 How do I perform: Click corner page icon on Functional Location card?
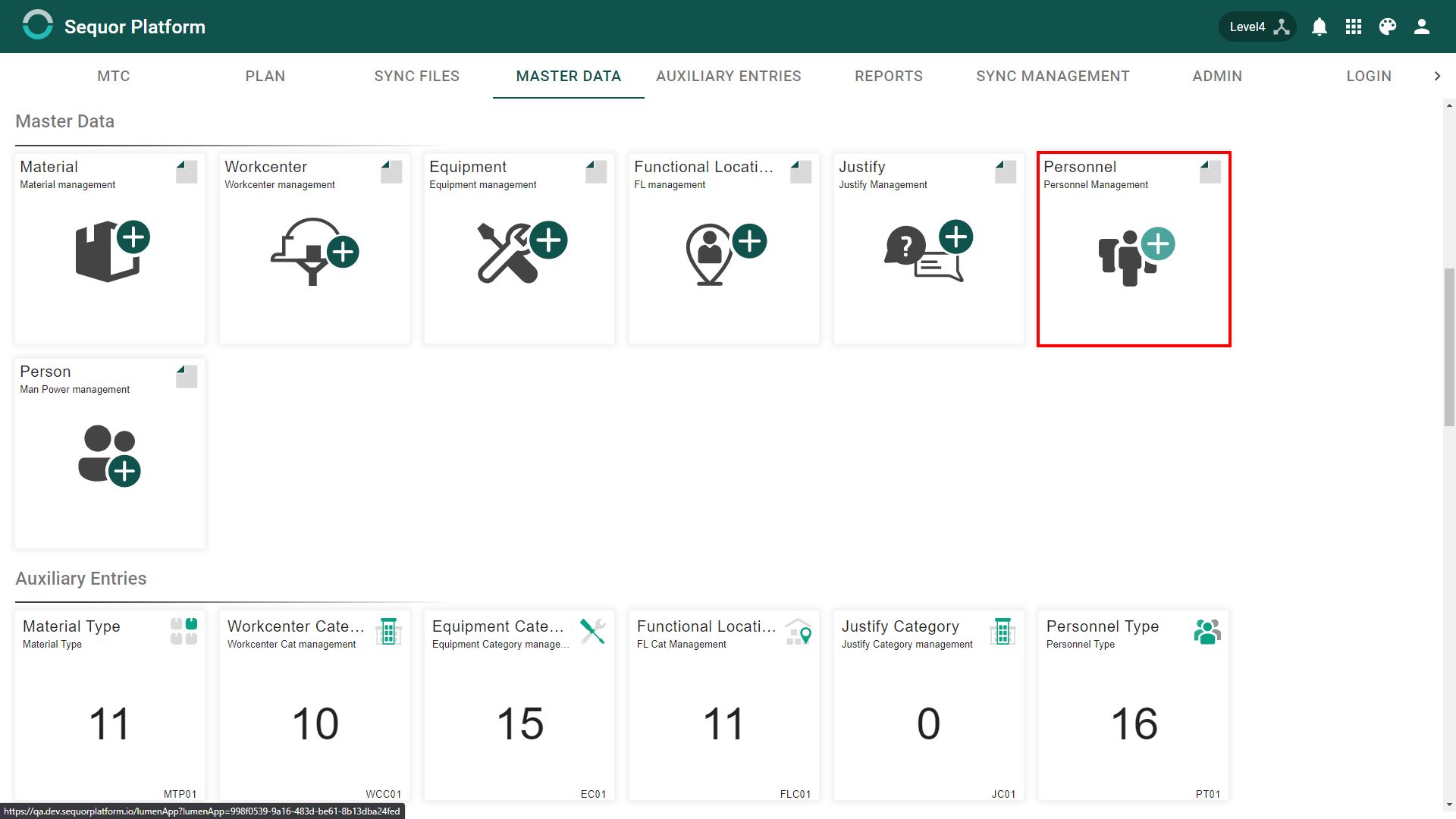[x=800, y=171]
